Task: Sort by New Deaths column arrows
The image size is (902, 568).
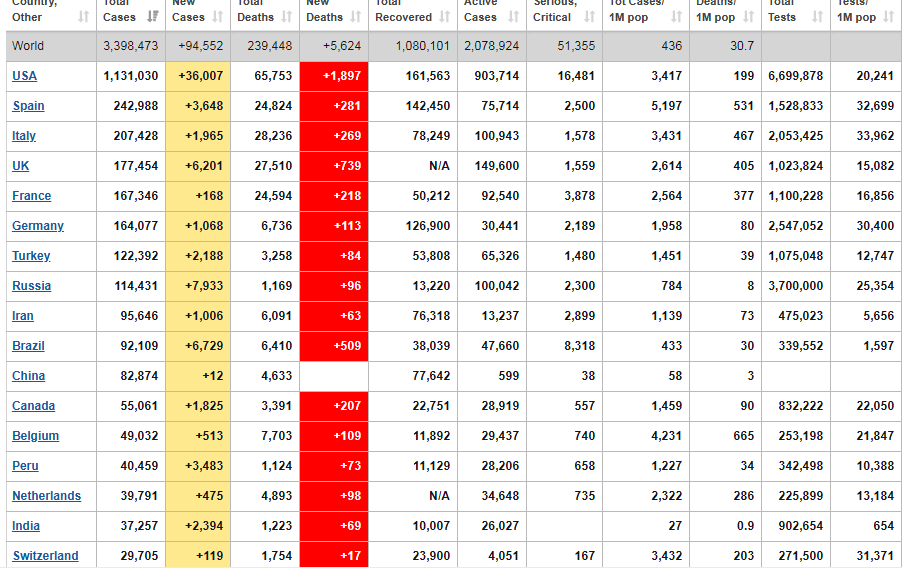Action: click(x=356, y=17)
